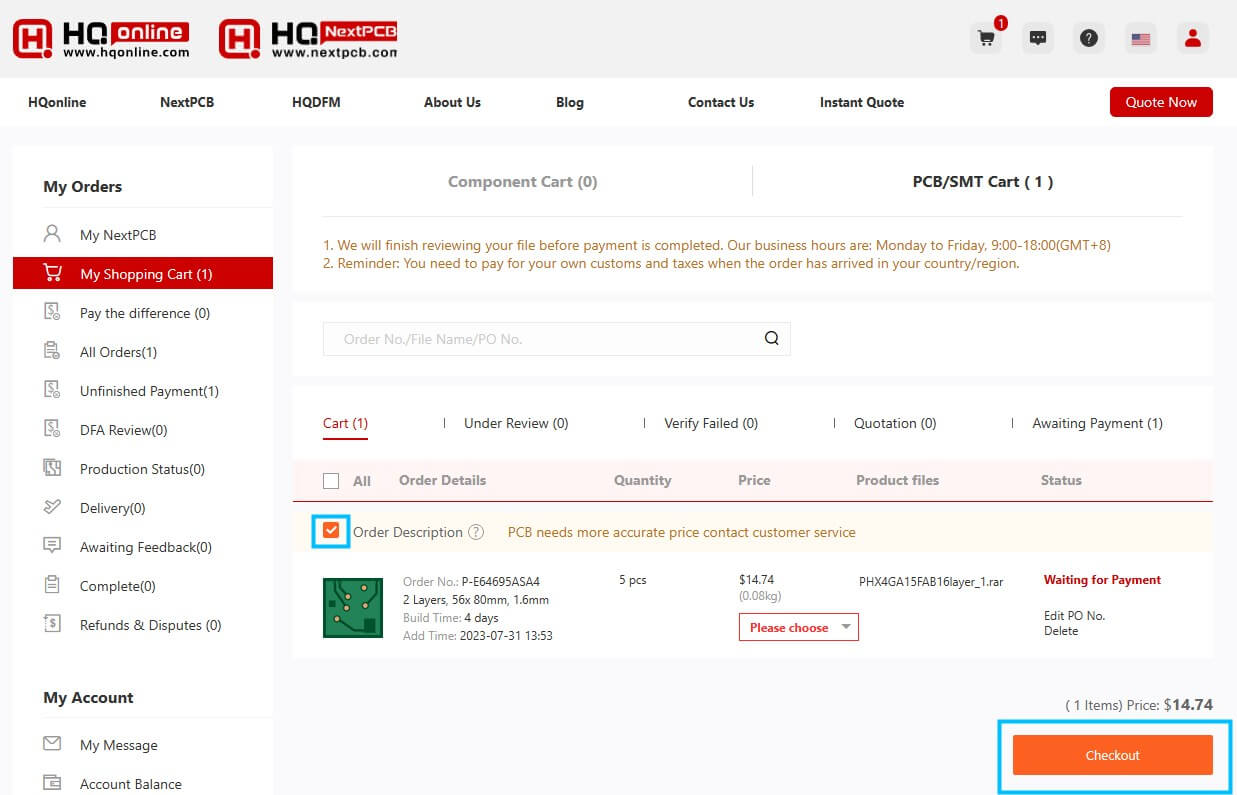Open the shopping cart icon in header
This screenshot has width=1237, height=795.
tap(986, 38)
